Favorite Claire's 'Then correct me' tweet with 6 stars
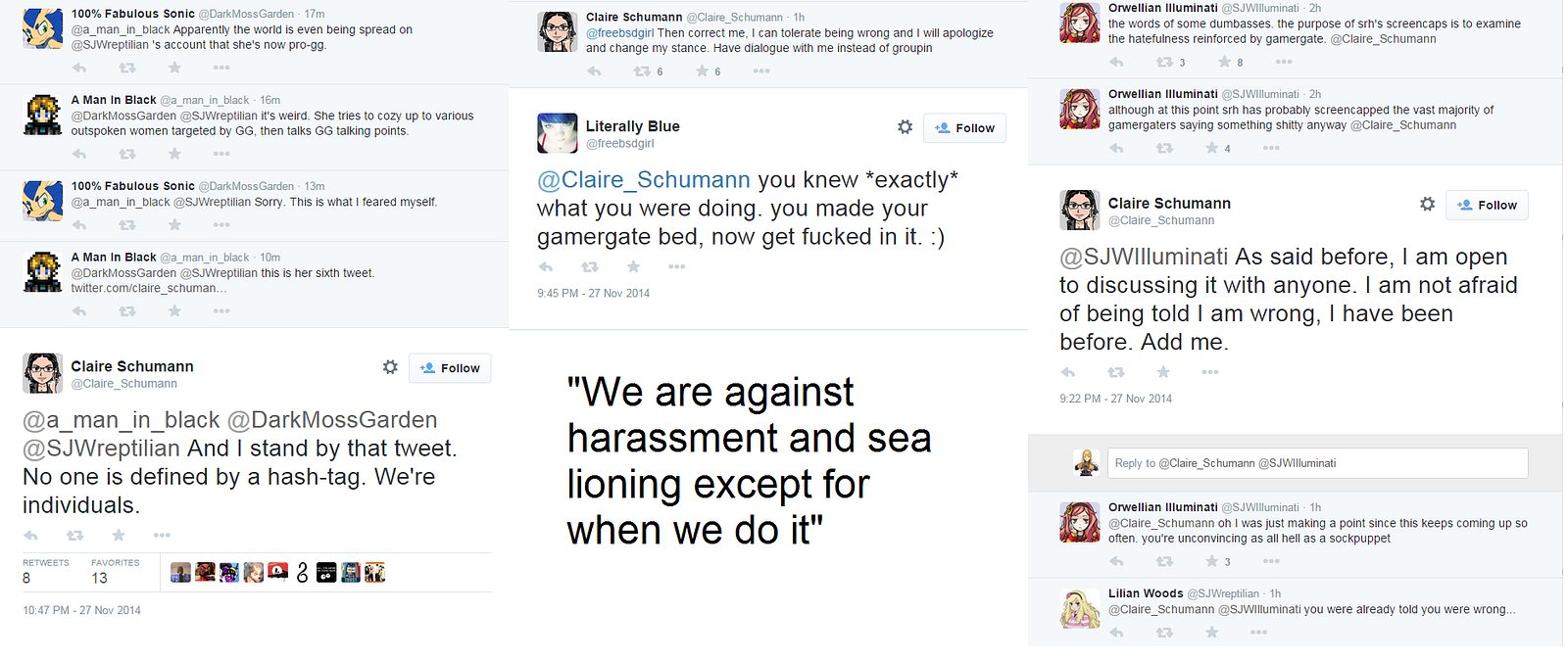 coord(702,71)
